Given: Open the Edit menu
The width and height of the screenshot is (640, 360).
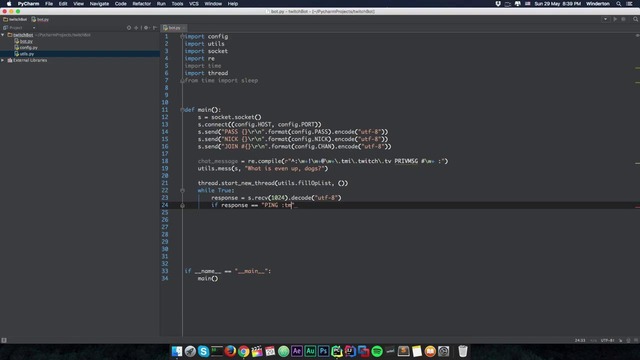Looking at the screenshot, I should 63,4.
